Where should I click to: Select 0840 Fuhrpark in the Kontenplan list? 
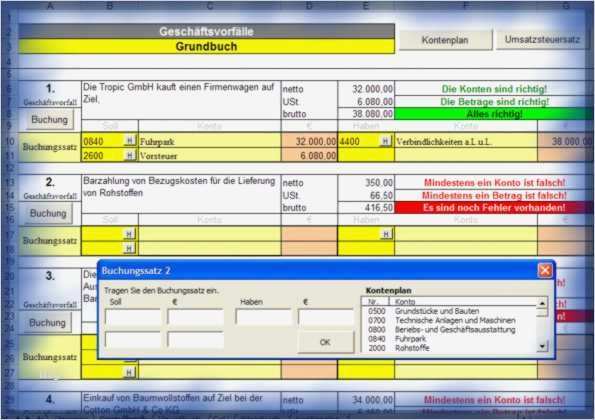click(449, 339)
